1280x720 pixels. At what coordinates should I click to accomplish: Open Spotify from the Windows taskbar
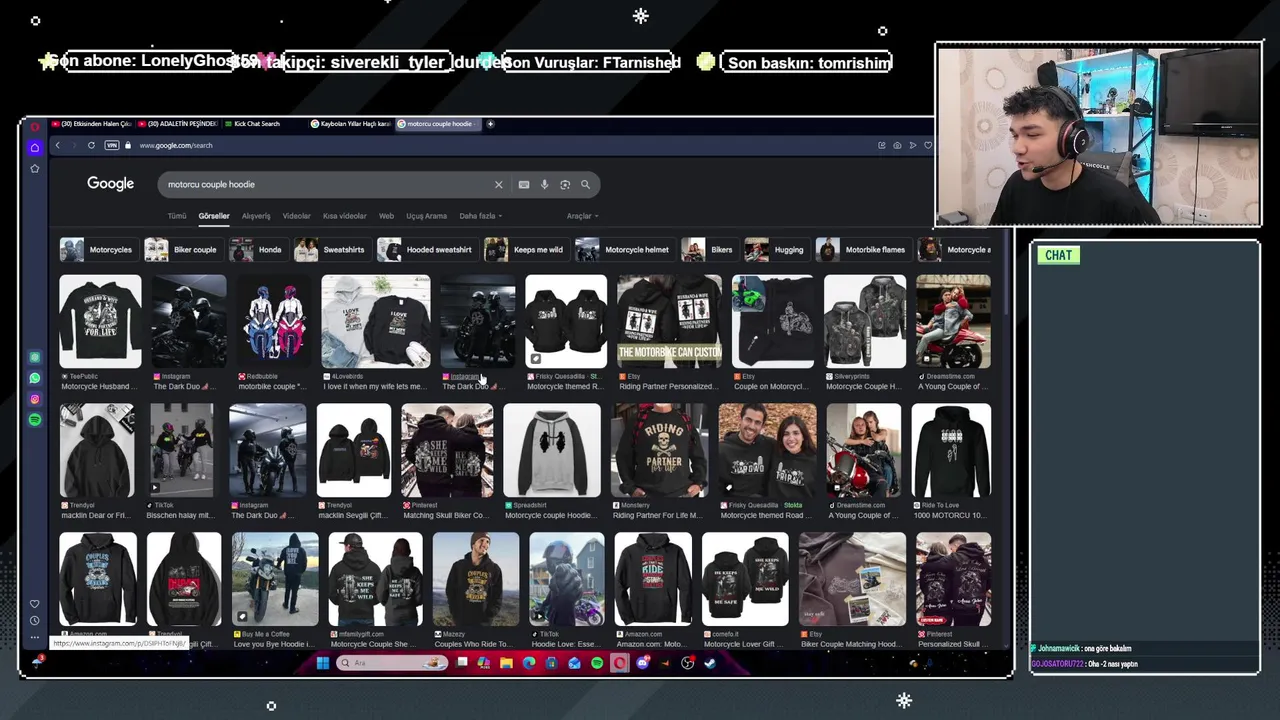tap(597, 663)
